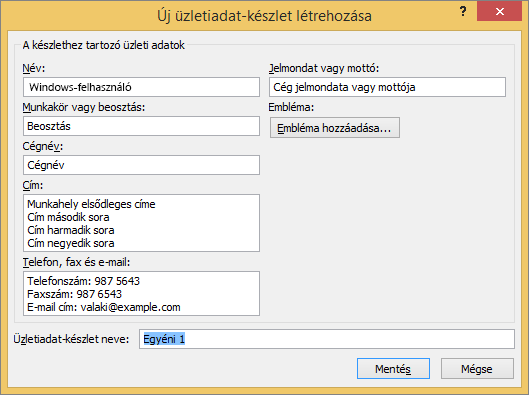The width and height of the screenshot is (529, 395).
Task: Click the Jelmondat vagy mottó field
Action: 387,87
